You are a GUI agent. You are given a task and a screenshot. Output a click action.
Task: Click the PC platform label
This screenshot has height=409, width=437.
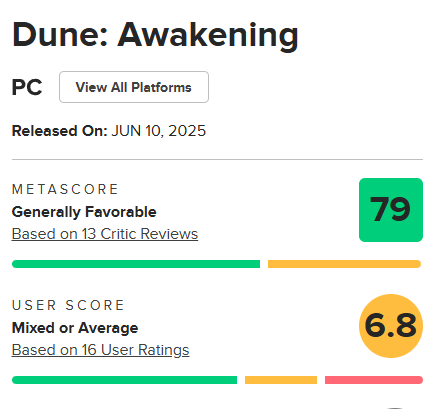[27, 87]
